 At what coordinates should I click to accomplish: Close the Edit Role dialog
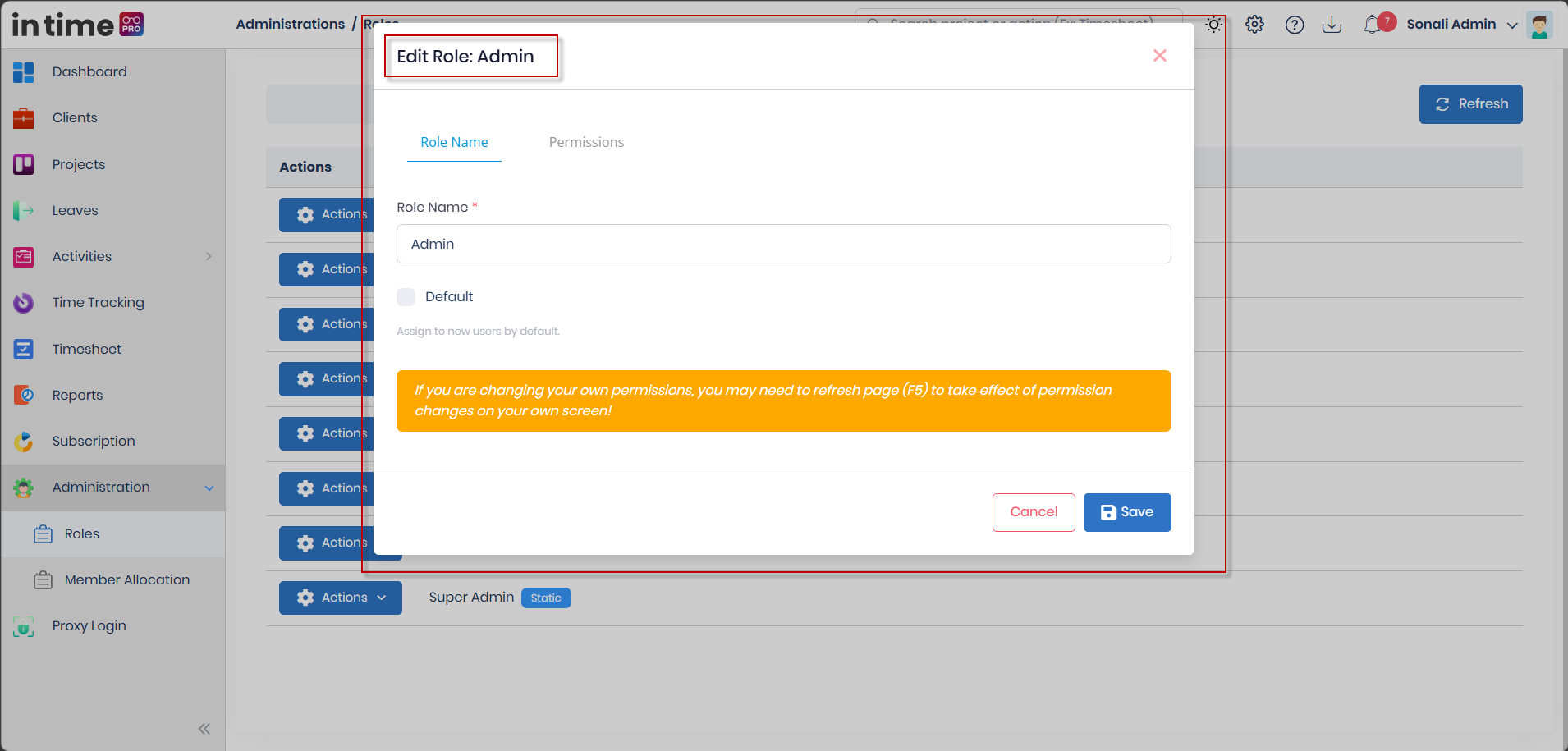point(1160,56)
